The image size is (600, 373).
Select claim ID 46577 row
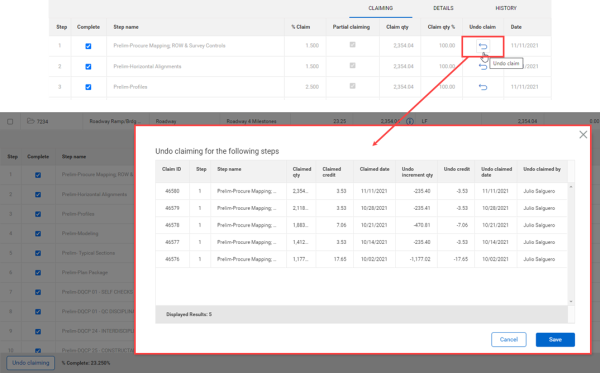[x=361, y=242]
